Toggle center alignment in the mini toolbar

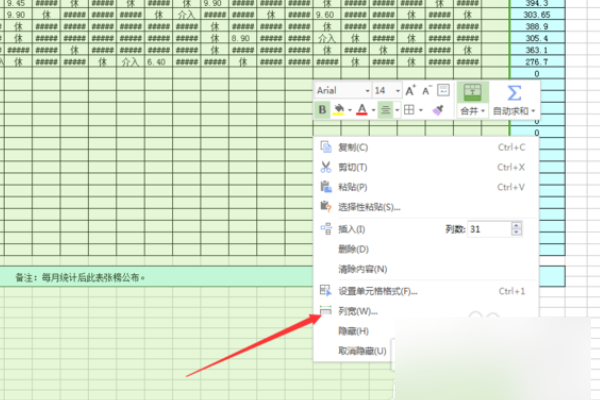[x=386, y=110]
